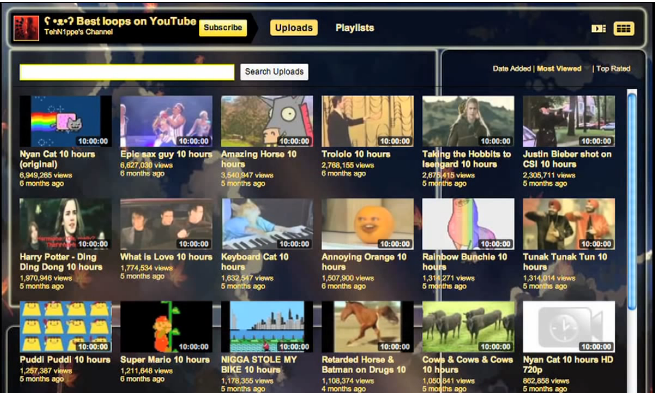The image size is (655, 393).
Task: Click title Justin Bieber shot on CSI
Action: [567, 159]
